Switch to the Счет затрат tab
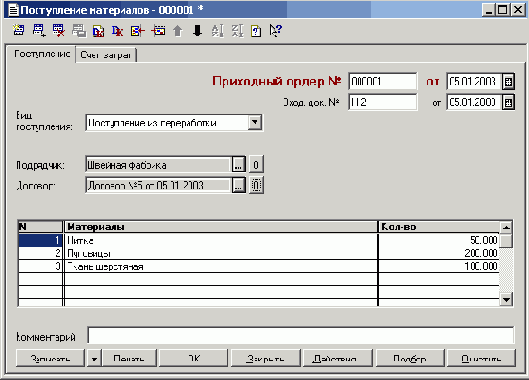Image resolution: width=529 pixels, height=380 pixels. (106, 55)
